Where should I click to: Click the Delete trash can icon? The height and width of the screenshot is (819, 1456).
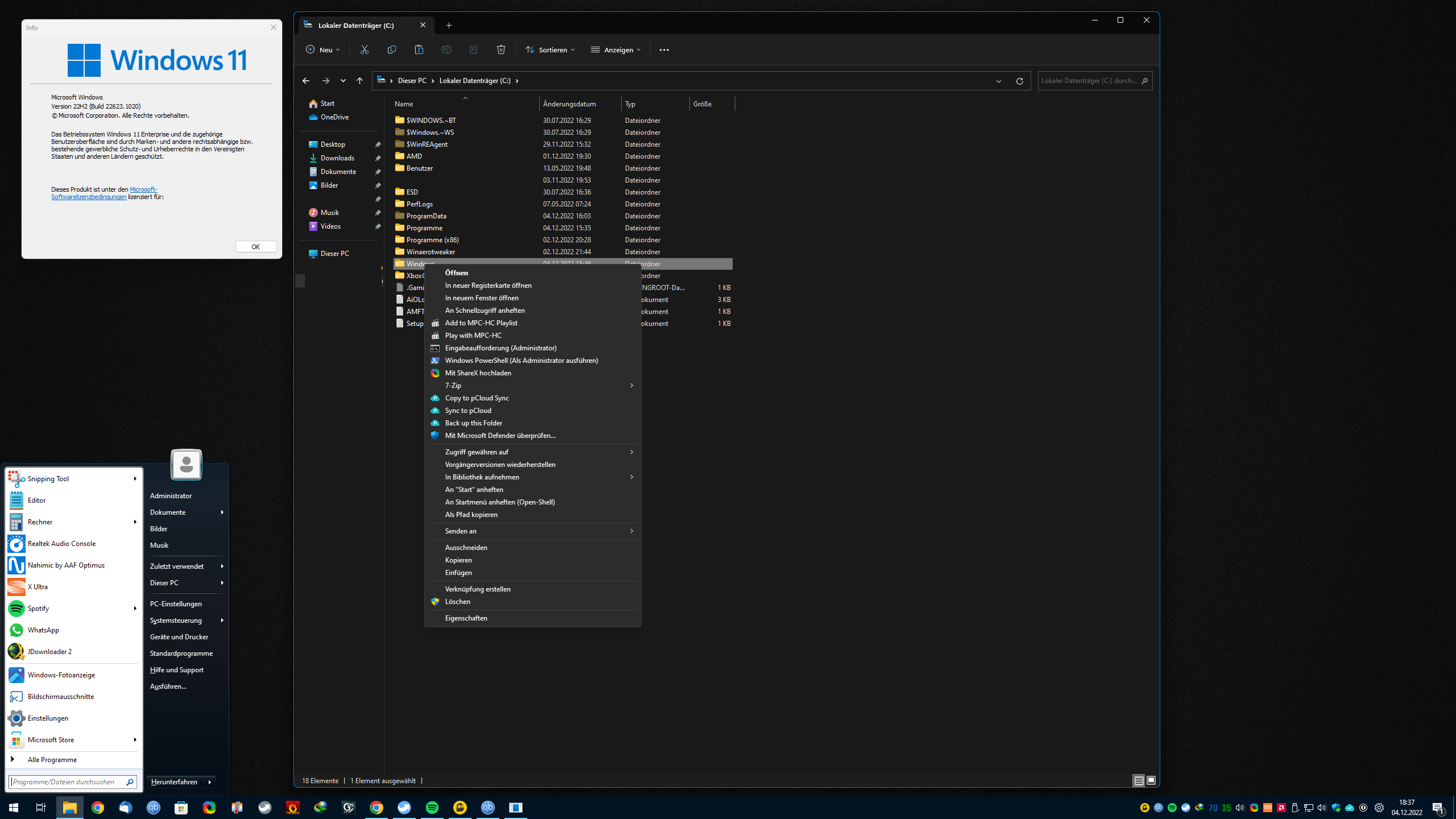pyautogui.click(x=500, y=49)
